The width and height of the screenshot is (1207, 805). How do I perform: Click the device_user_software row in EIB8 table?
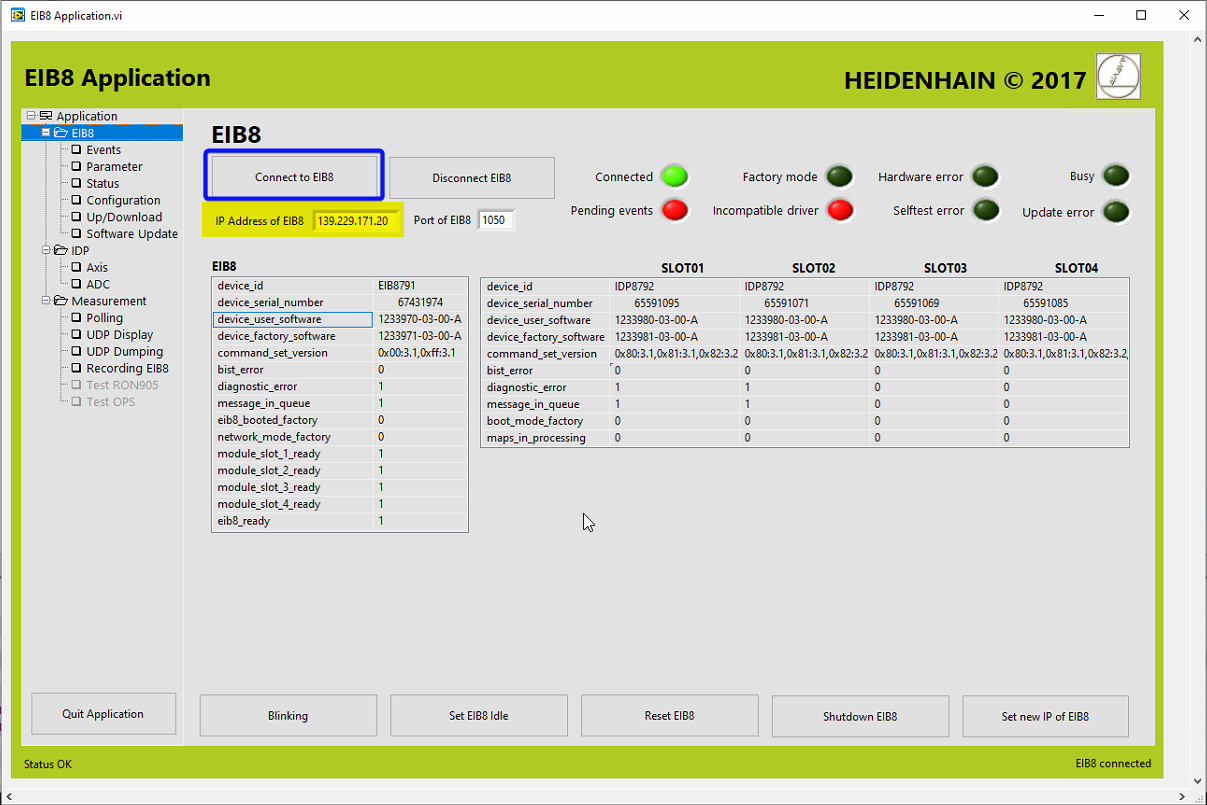coord(340,320)
